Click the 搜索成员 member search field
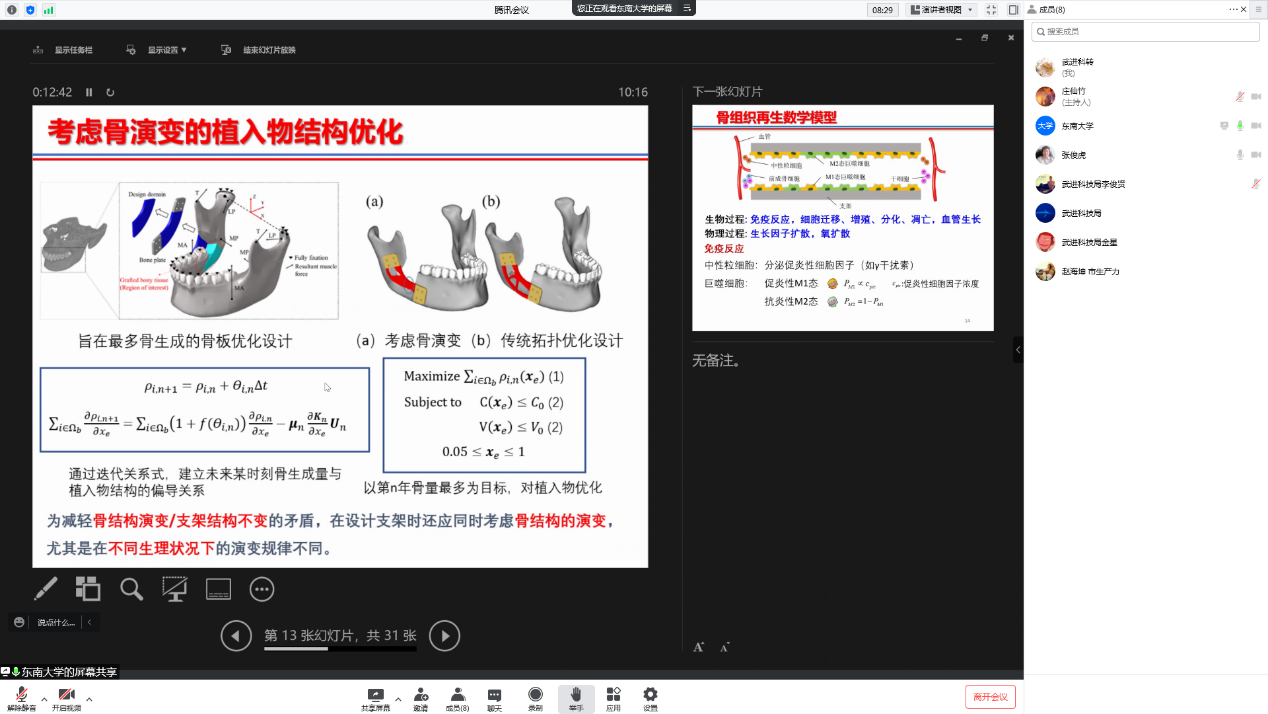Viewport: 1268px width, 714px height. click(x=1143, y=31)
